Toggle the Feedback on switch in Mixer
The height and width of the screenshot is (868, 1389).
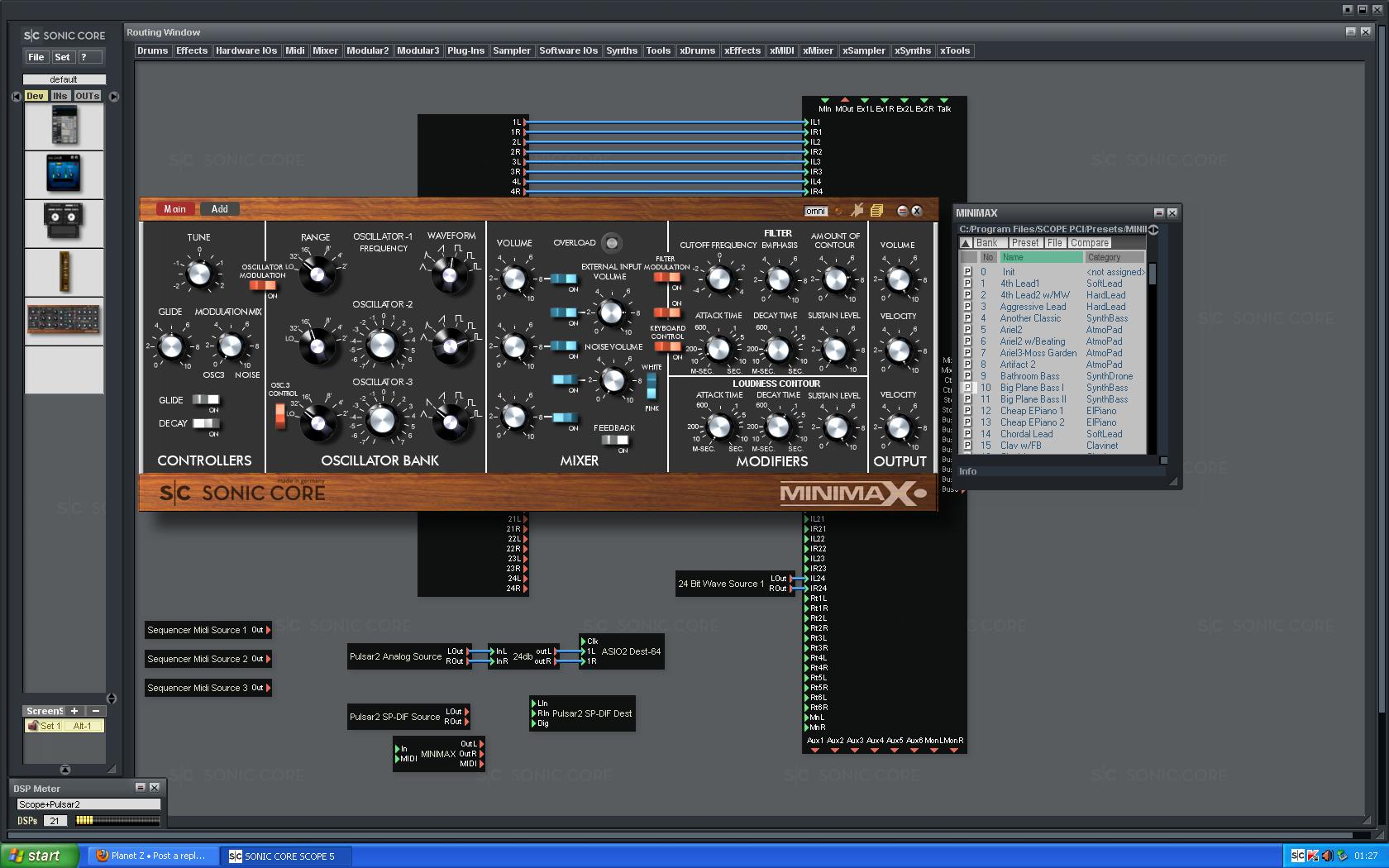pyautogui.click(x=614, y=441)
